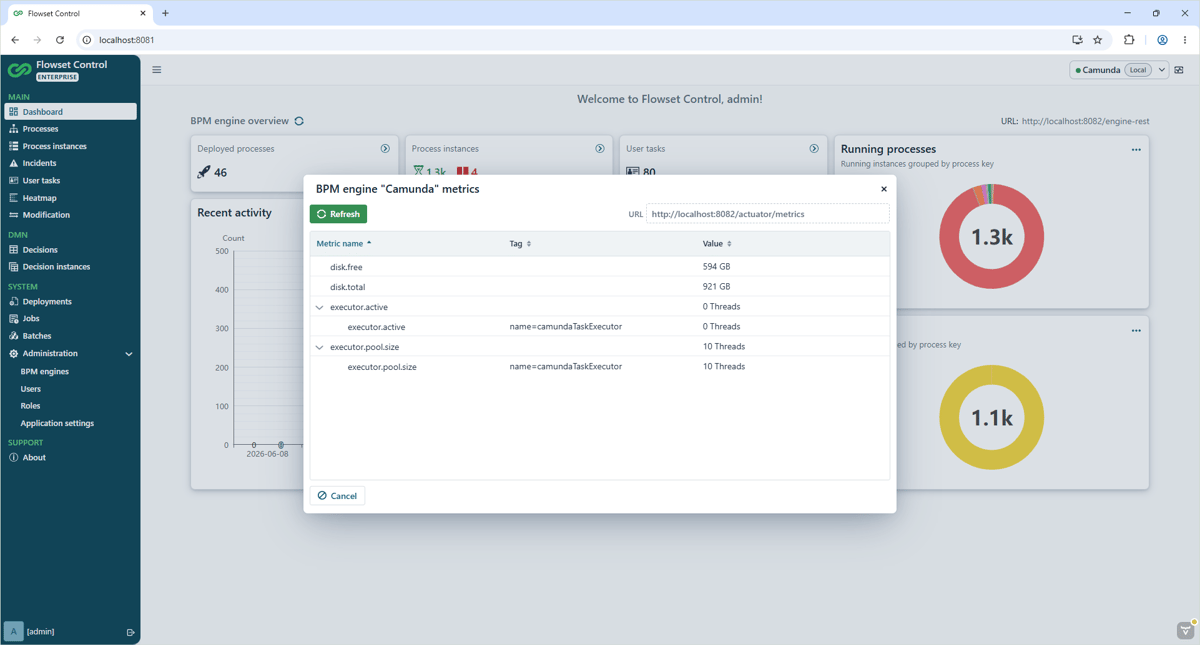Viewport: 1200px width, 645px height.
Task: Open a new browser tab
Action: (165, 13)
